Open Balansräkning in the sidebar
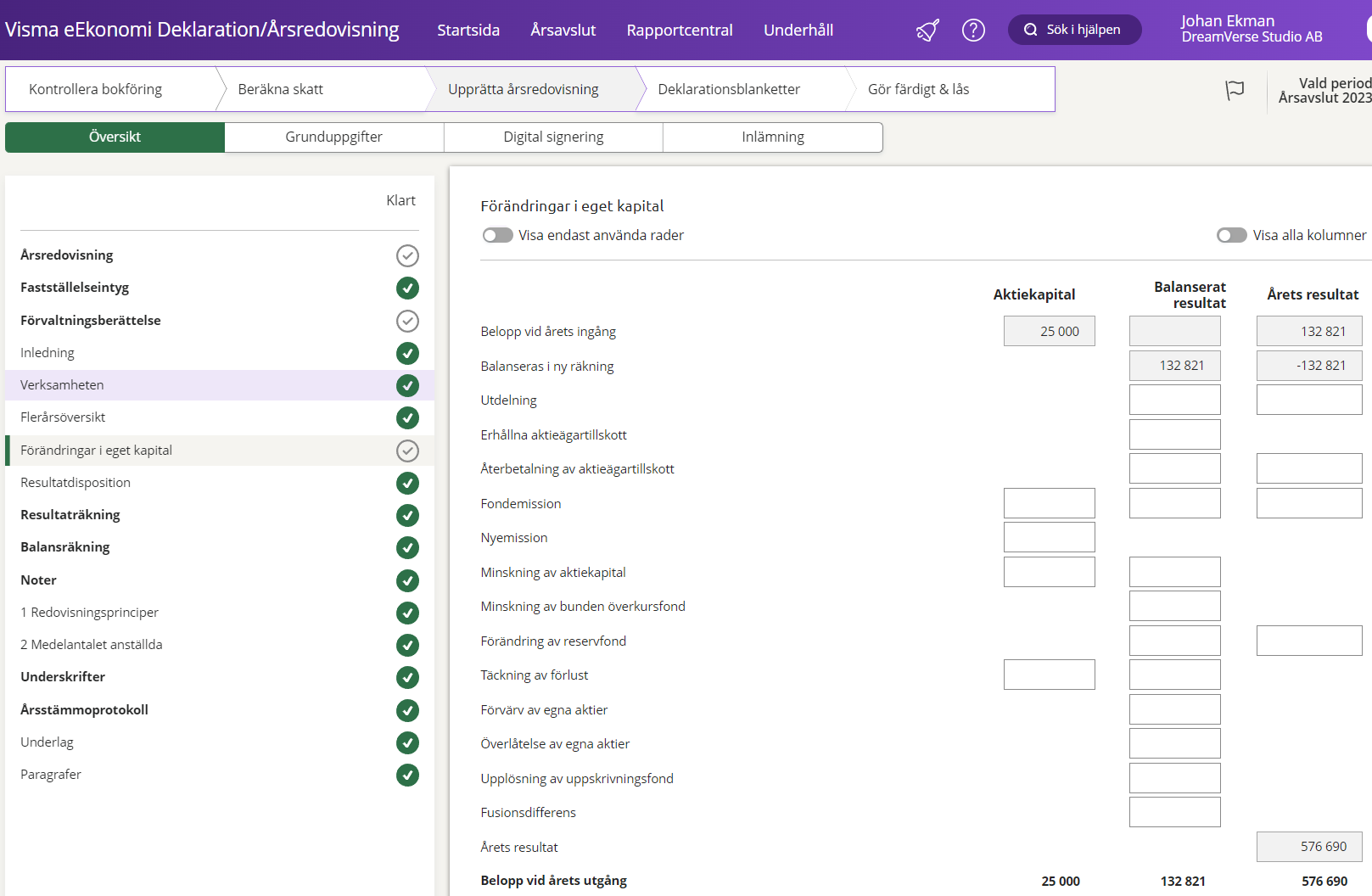Screen dimensions: 1372x896 coord(65,547)
